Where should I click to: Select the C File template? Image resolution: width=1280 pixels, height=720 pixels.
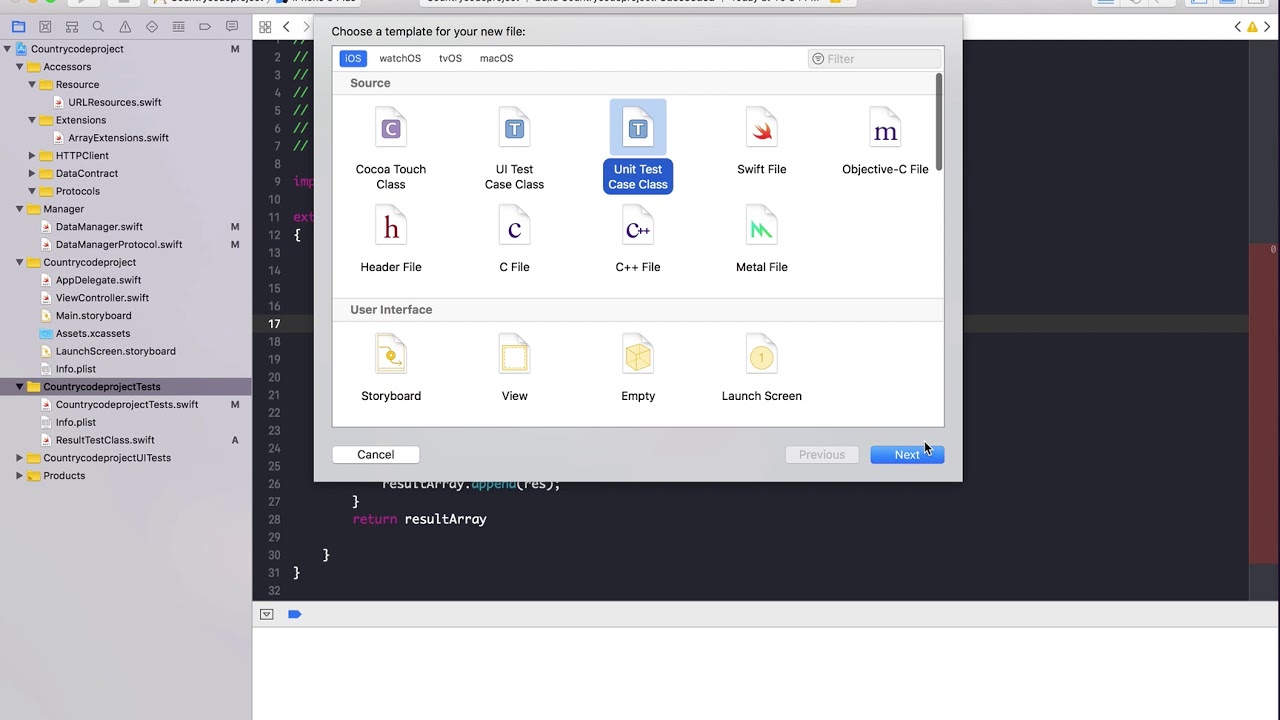(x=514, y=239)
